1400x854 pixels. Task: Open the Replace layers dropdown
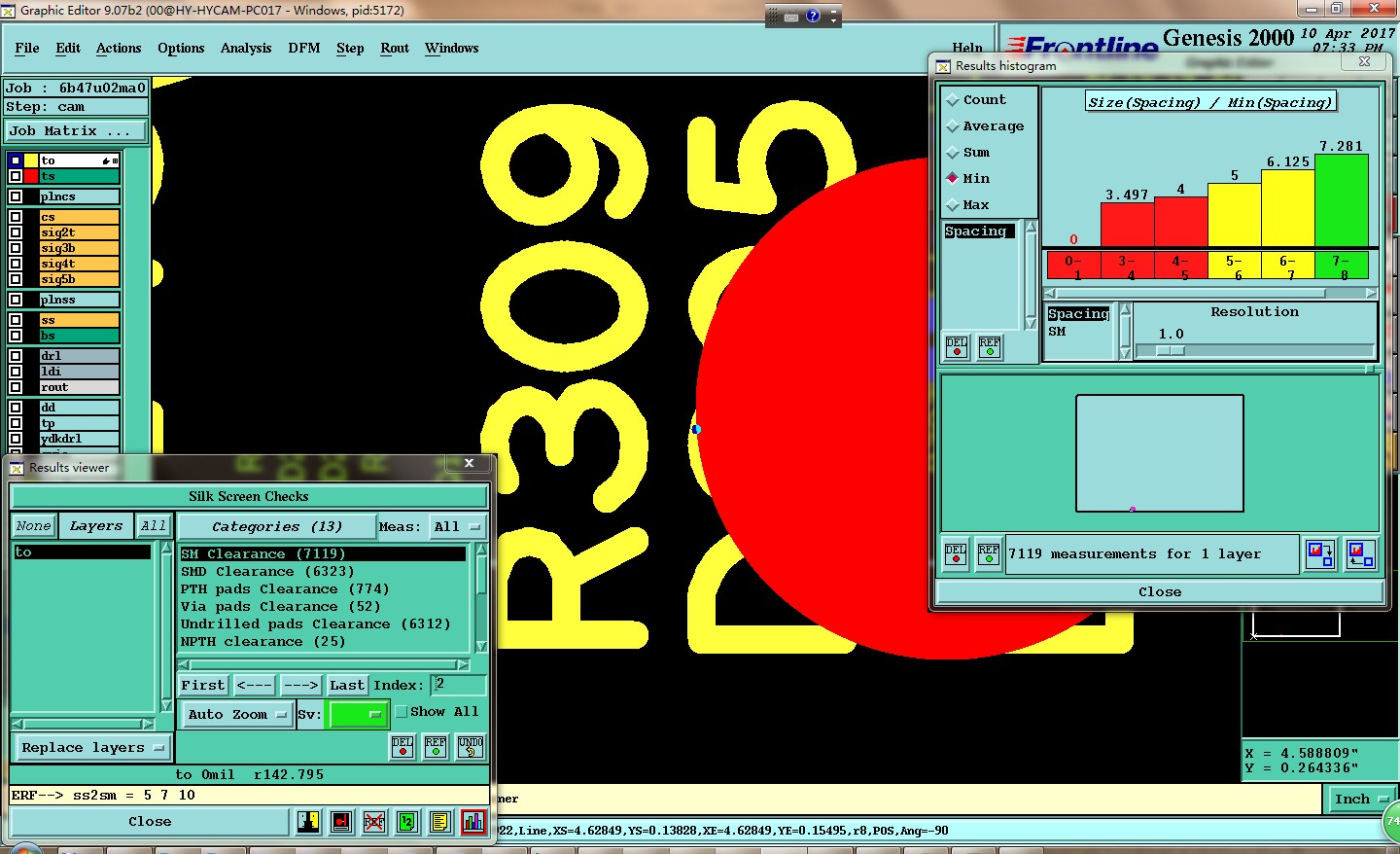pos(92,748)
